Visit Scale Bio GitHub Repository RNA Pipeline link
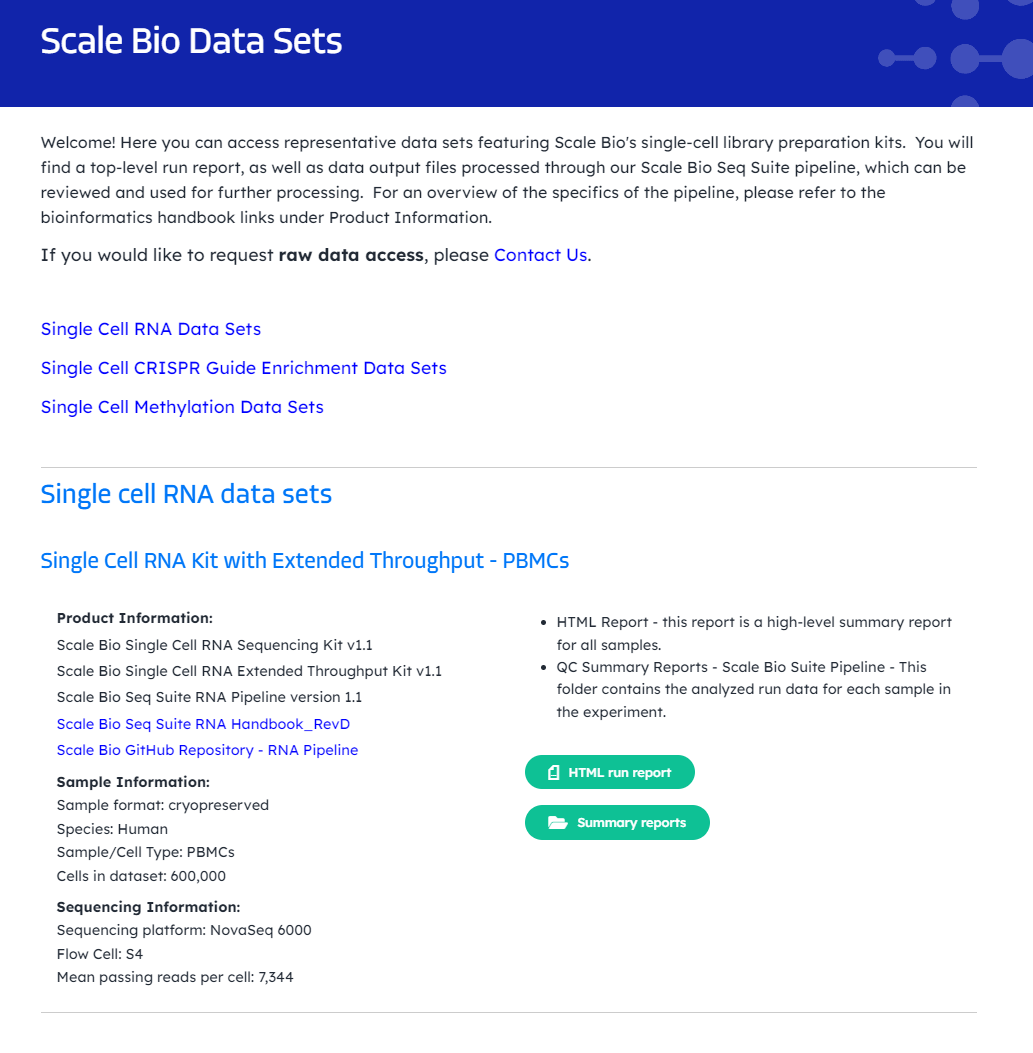This screenshot has height=1053, width=1033. pyautogui.click(x=207, y=750)
